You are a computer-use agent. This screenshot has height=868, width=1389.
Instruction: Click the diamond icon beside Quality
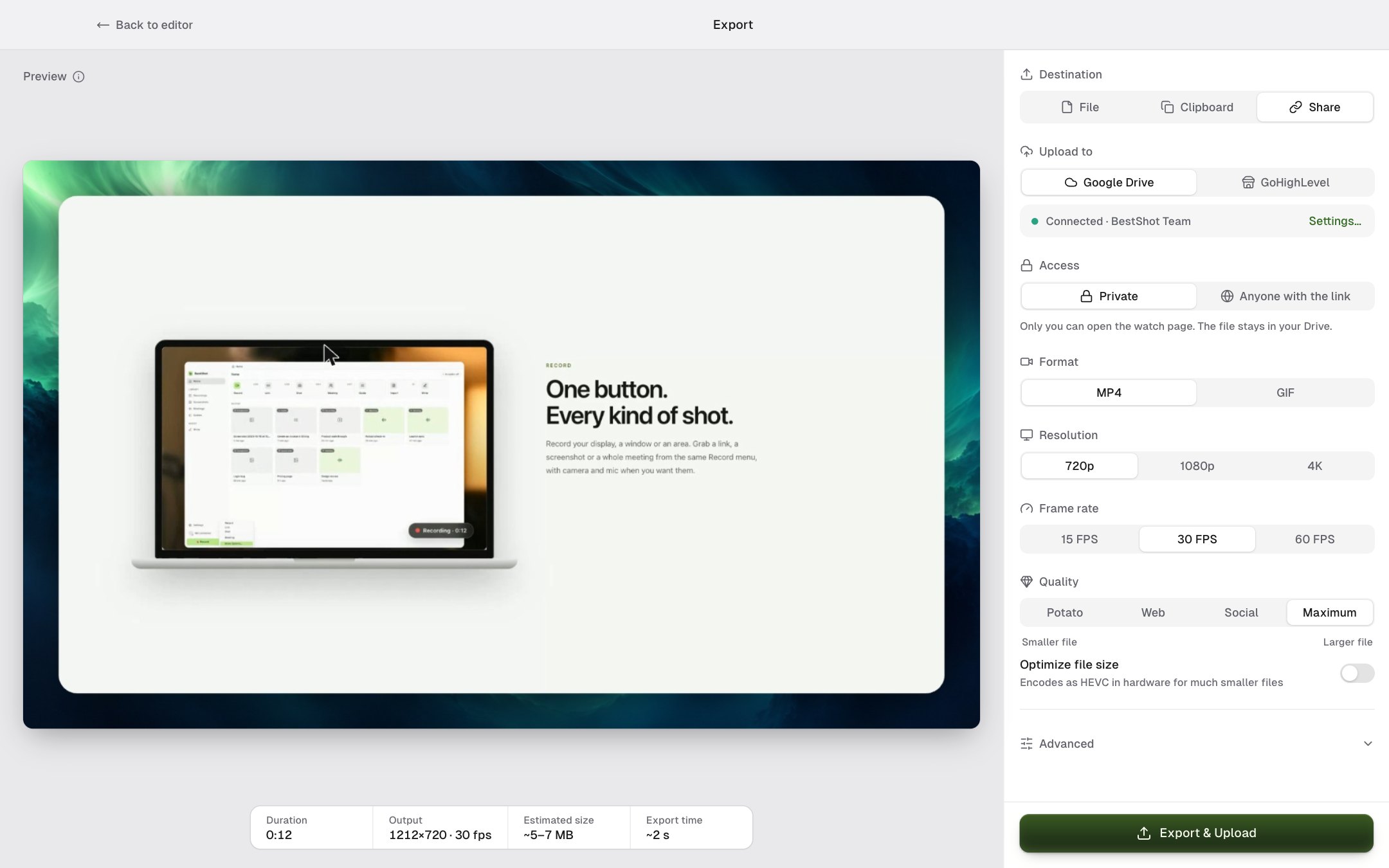1026,582
